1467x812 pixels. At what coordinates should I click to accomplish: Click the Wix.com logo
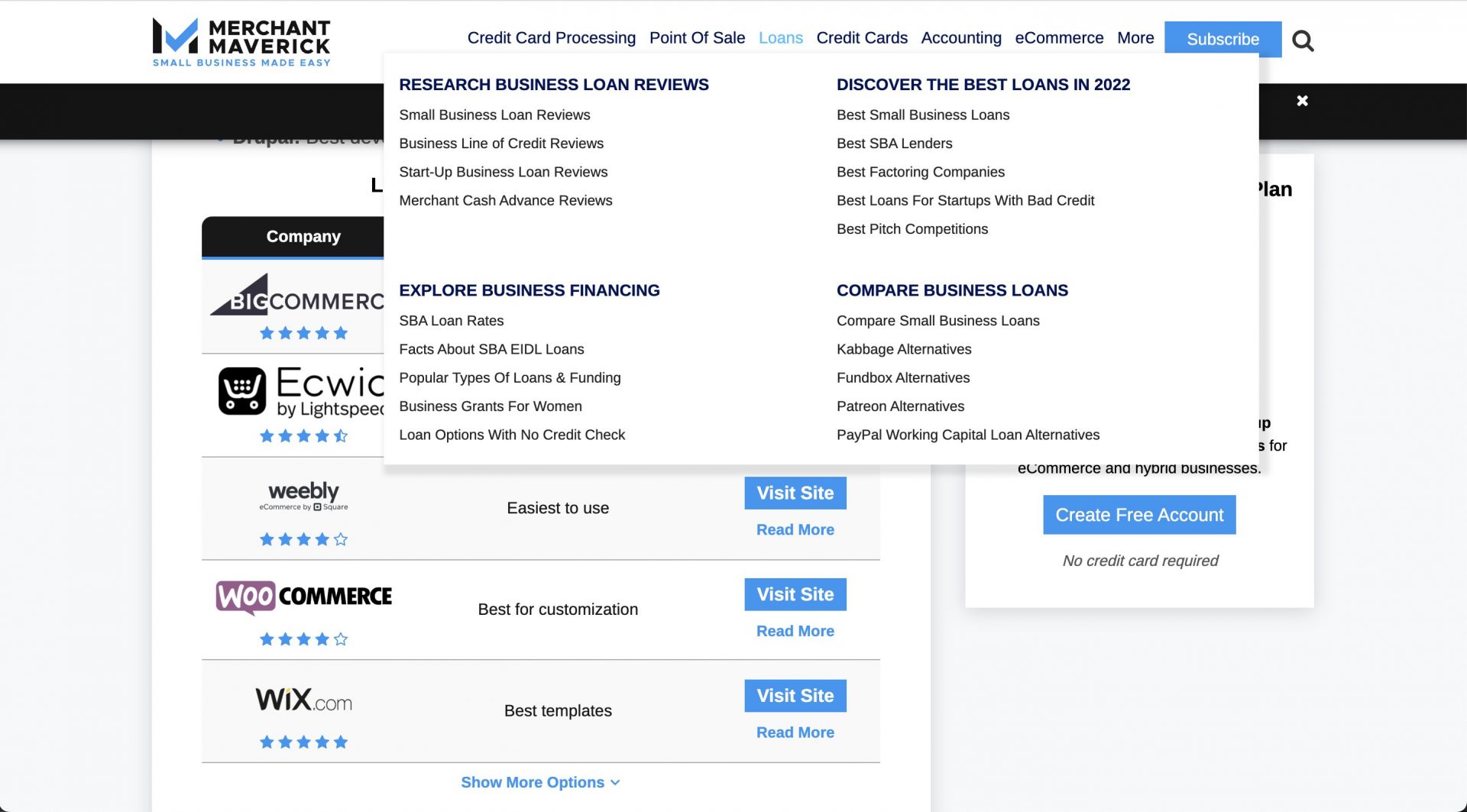303,699
